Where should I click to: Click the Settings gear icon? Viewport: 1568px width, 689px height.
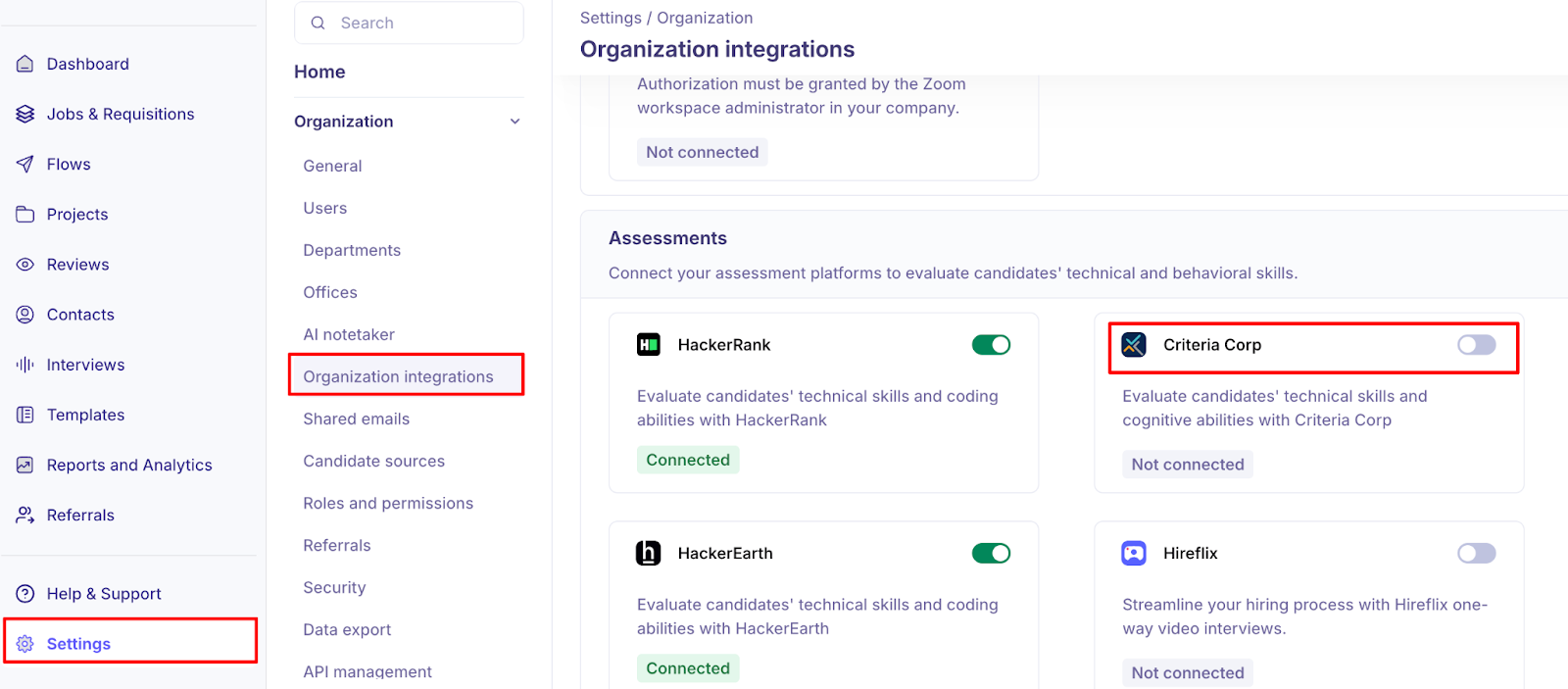coord(25,644)
